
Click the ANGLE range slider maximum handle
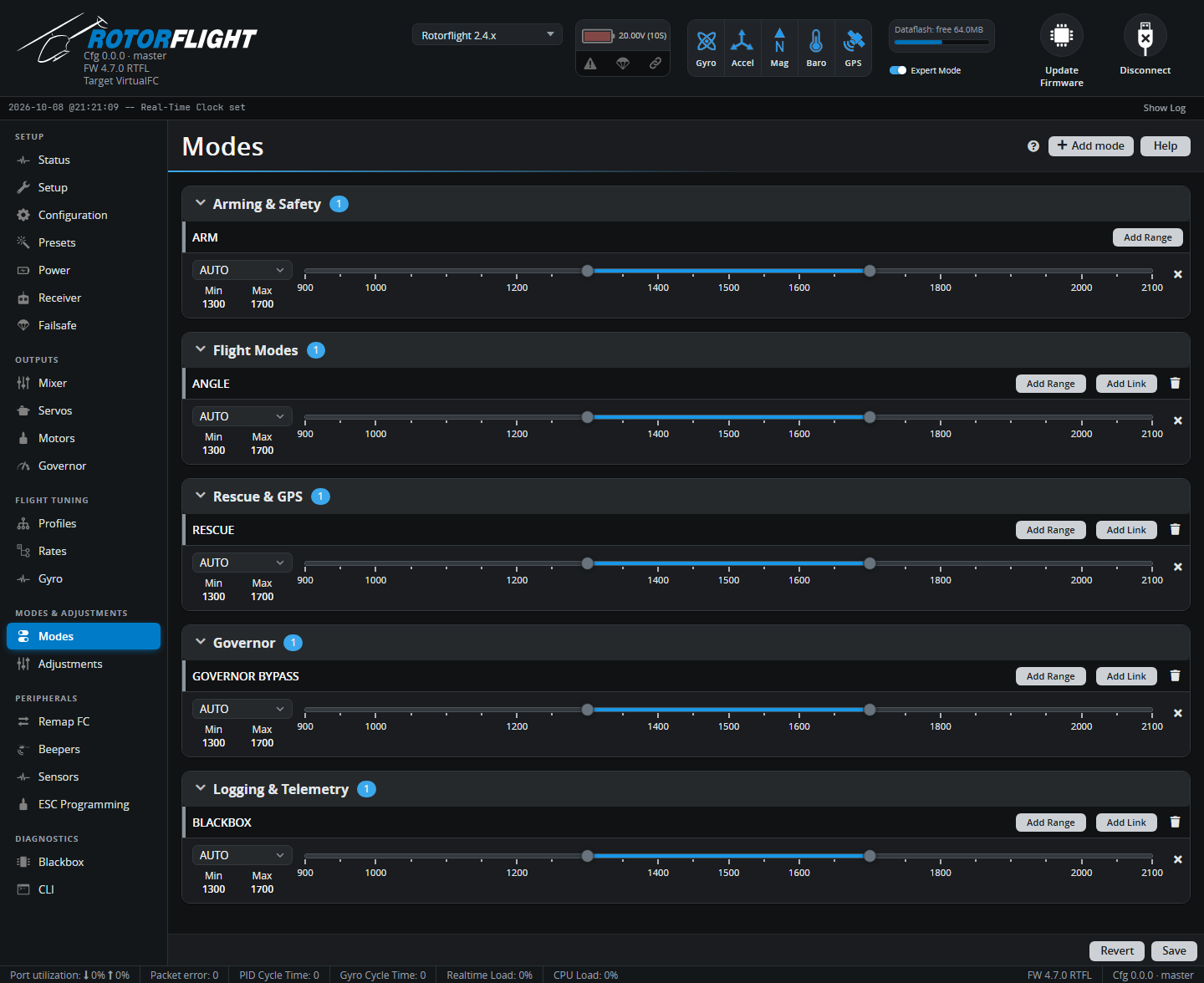[870, 417]
